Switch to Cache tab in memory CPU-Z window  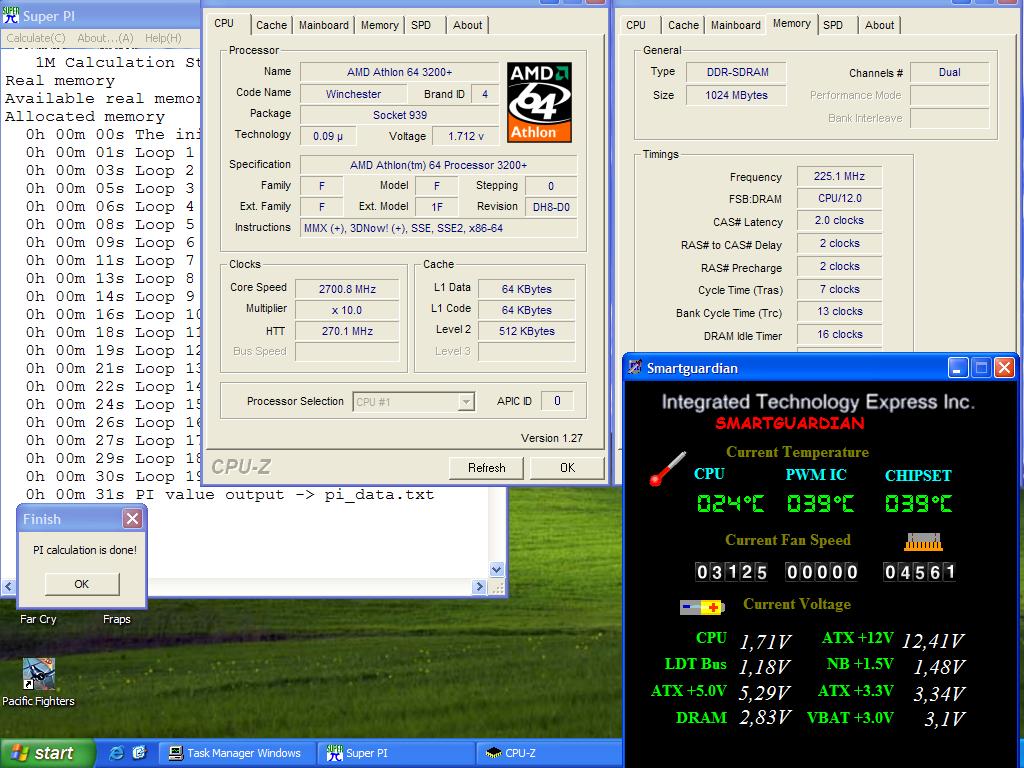click(x=683, y=25)
